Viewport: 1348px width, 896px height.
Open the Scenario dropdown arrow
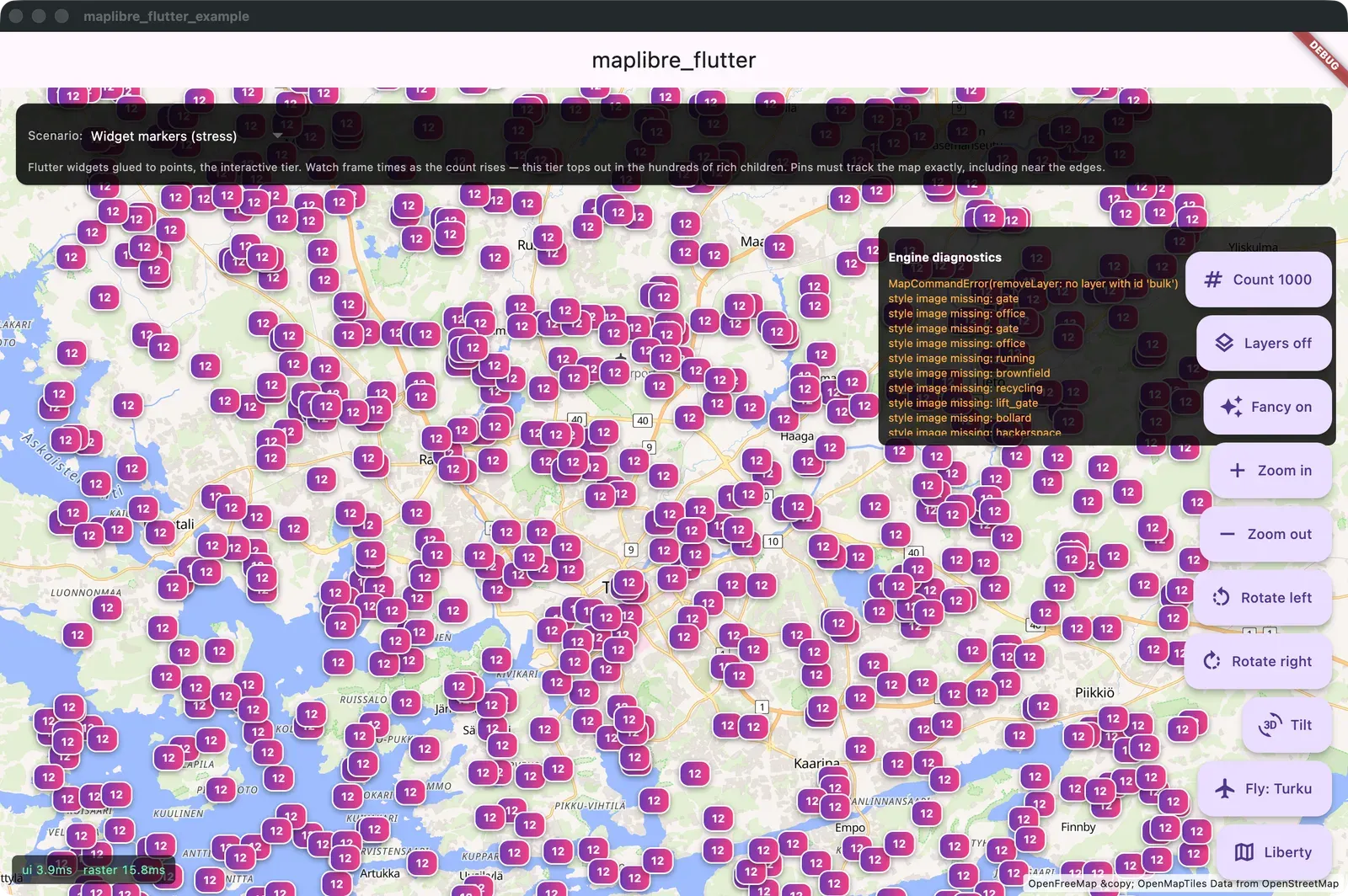277,136
